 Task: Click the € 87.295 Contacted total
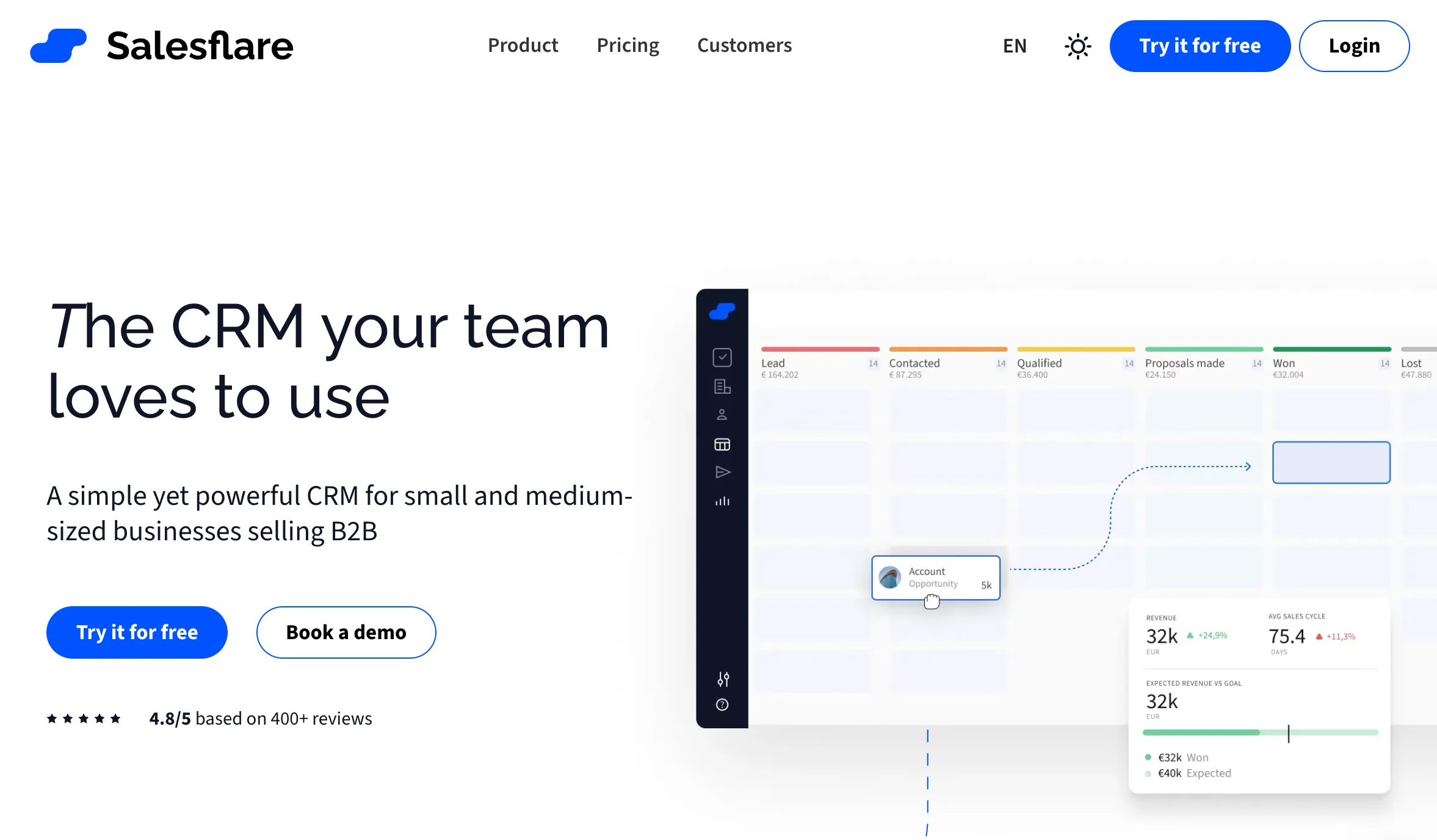[905, 375]
